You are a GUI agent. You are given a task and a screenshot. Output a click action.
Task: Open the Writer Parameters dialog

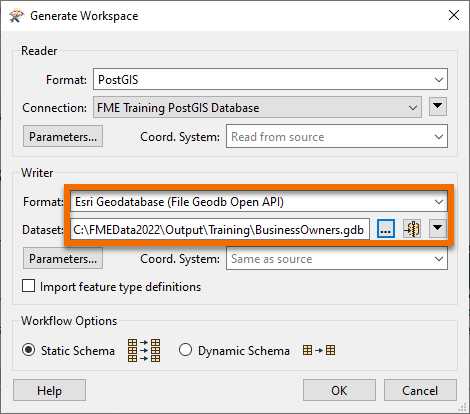pyautogui.click(x=63, y=258)
